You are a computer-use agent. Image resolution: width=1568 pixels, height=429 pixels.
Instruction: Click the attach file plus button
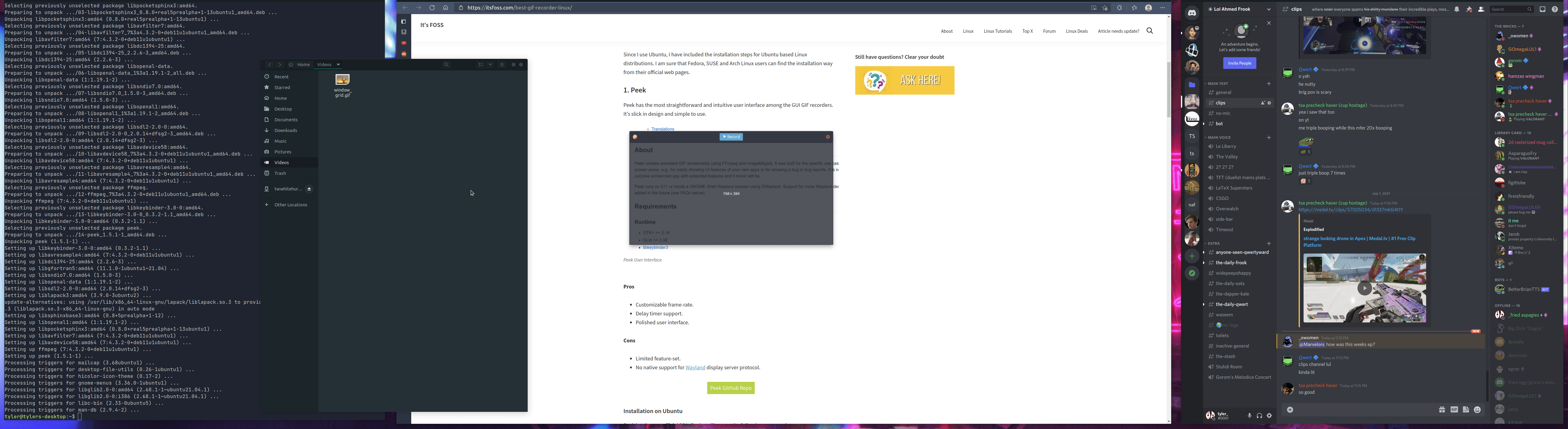tap(1290, 409)
